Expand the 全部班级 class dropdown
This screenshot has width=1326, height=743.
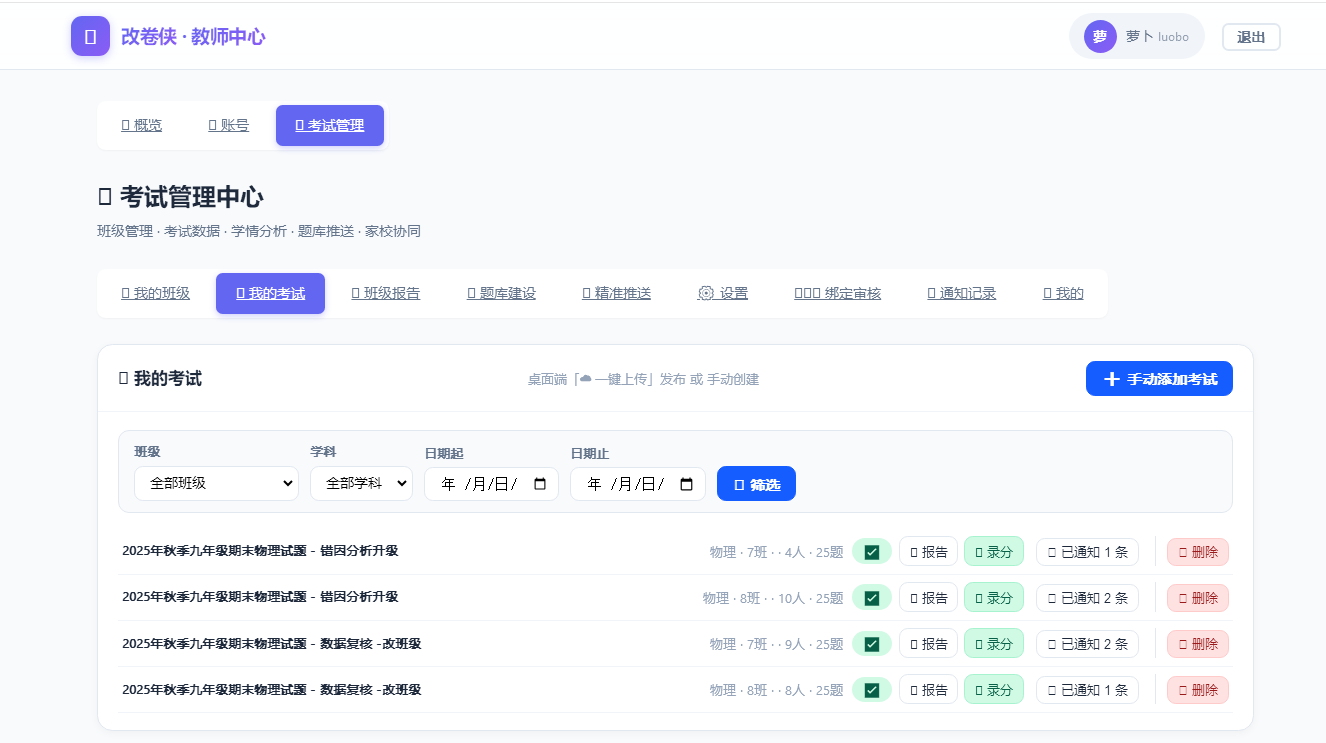pyautogui.click(x=217, y=483)
